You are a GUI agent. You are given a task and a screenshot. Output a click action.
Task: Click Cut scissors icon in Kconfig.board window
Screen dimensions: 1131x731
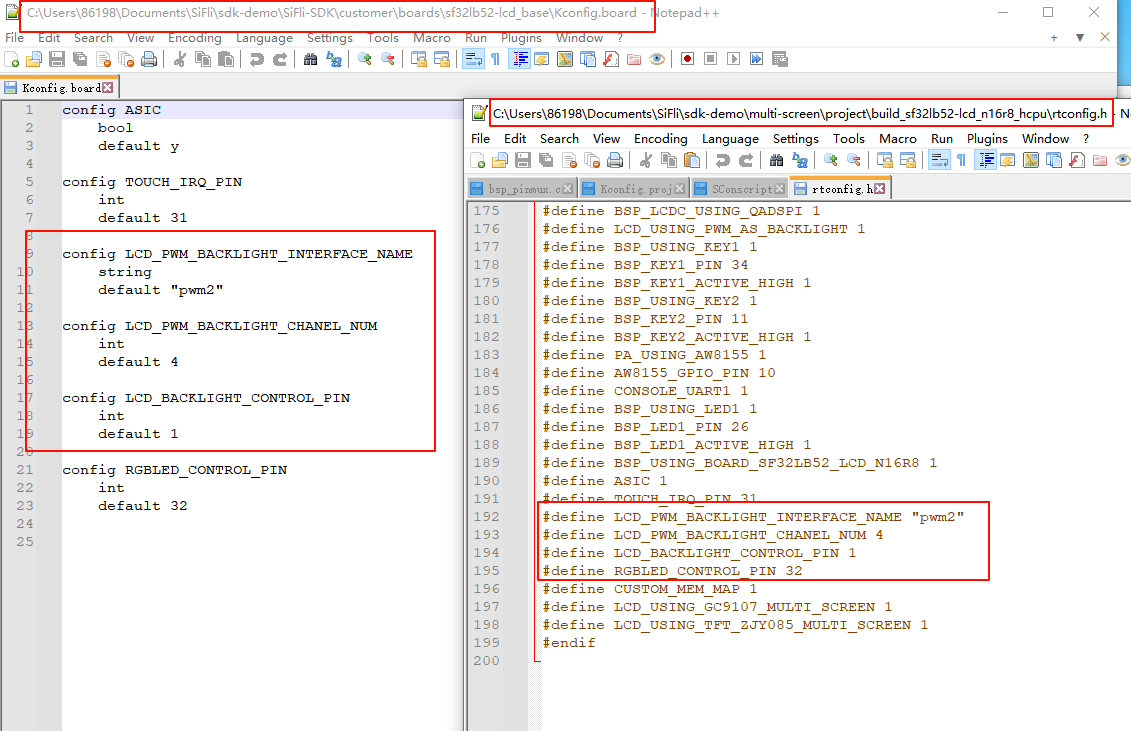pyautogui.click(x=180, y=59)
